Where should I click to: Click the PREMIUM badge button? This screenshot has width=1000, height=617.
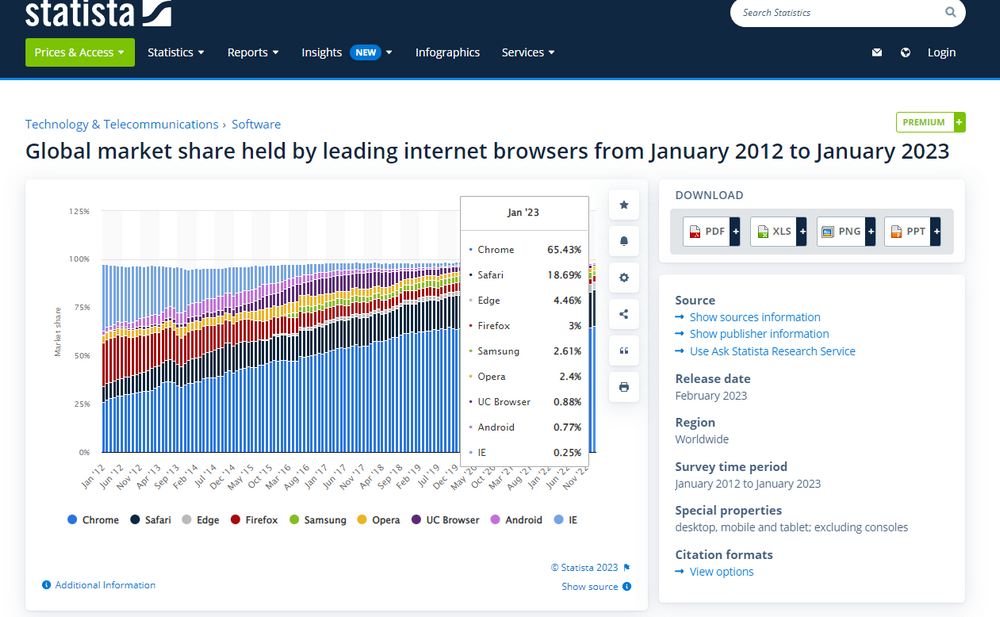(x=930, y=122)
